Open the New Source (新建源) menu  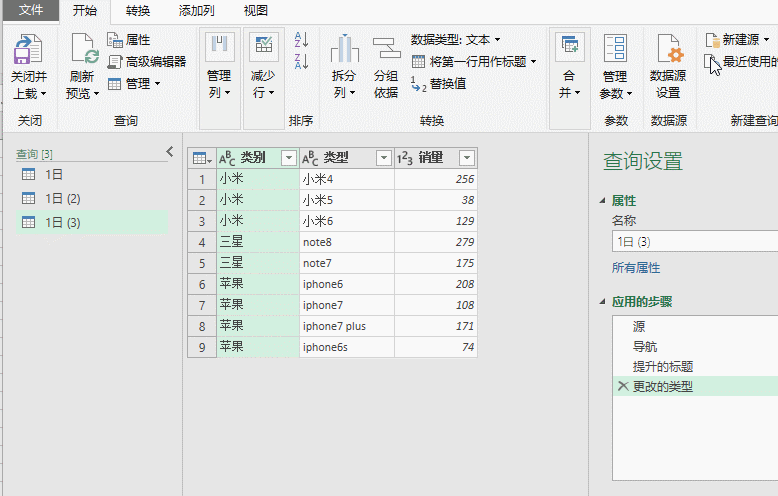737,40
